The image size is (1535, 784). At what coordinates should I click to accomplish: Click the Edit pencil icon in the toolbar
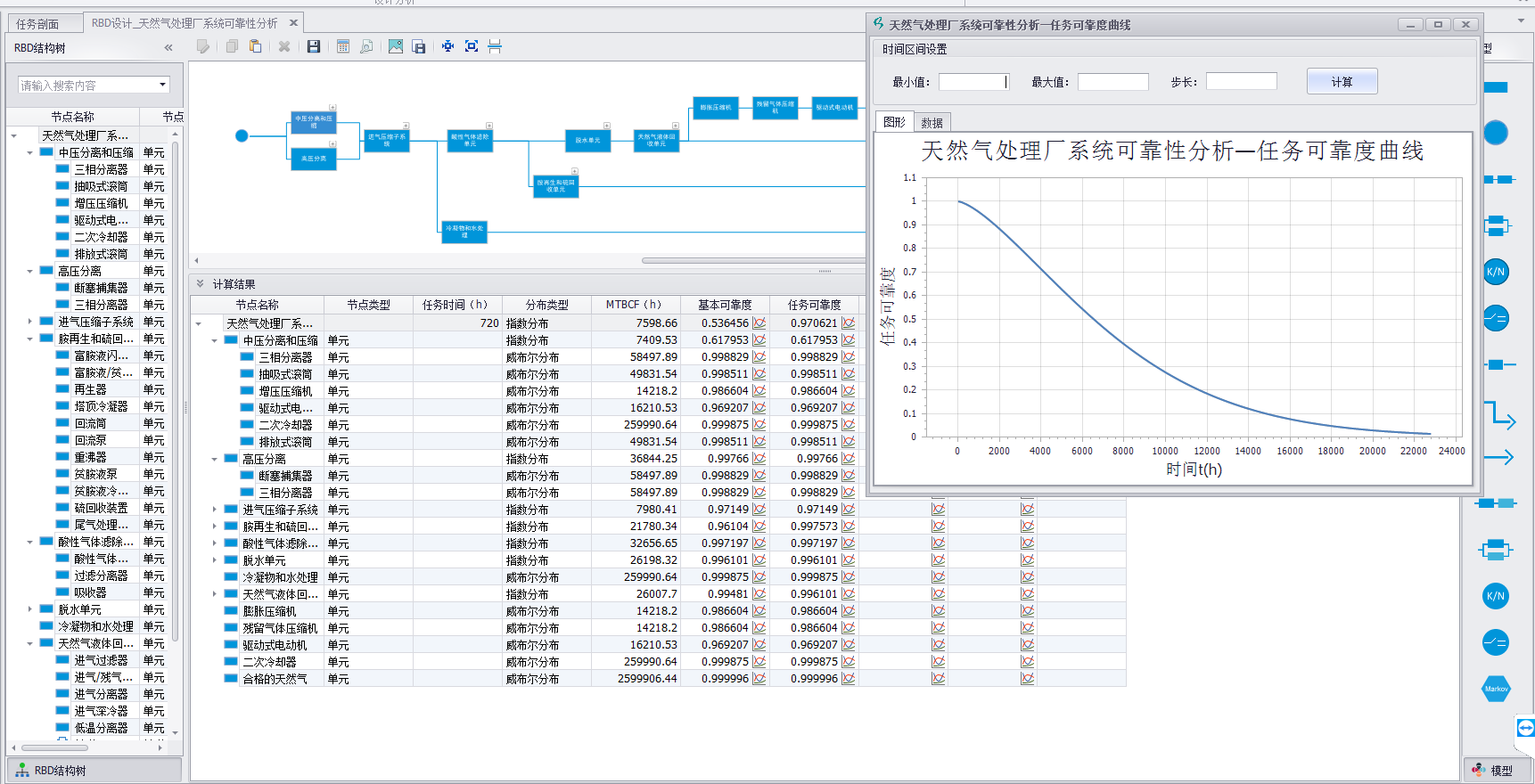203,46
